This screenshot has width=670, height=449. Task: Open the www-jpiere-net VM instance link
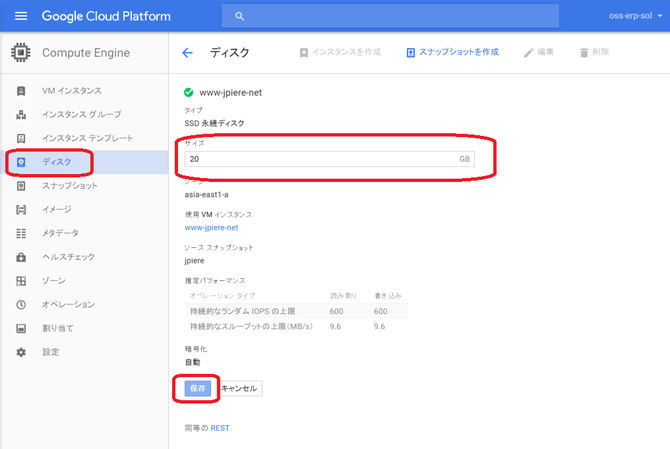[212, 228]
